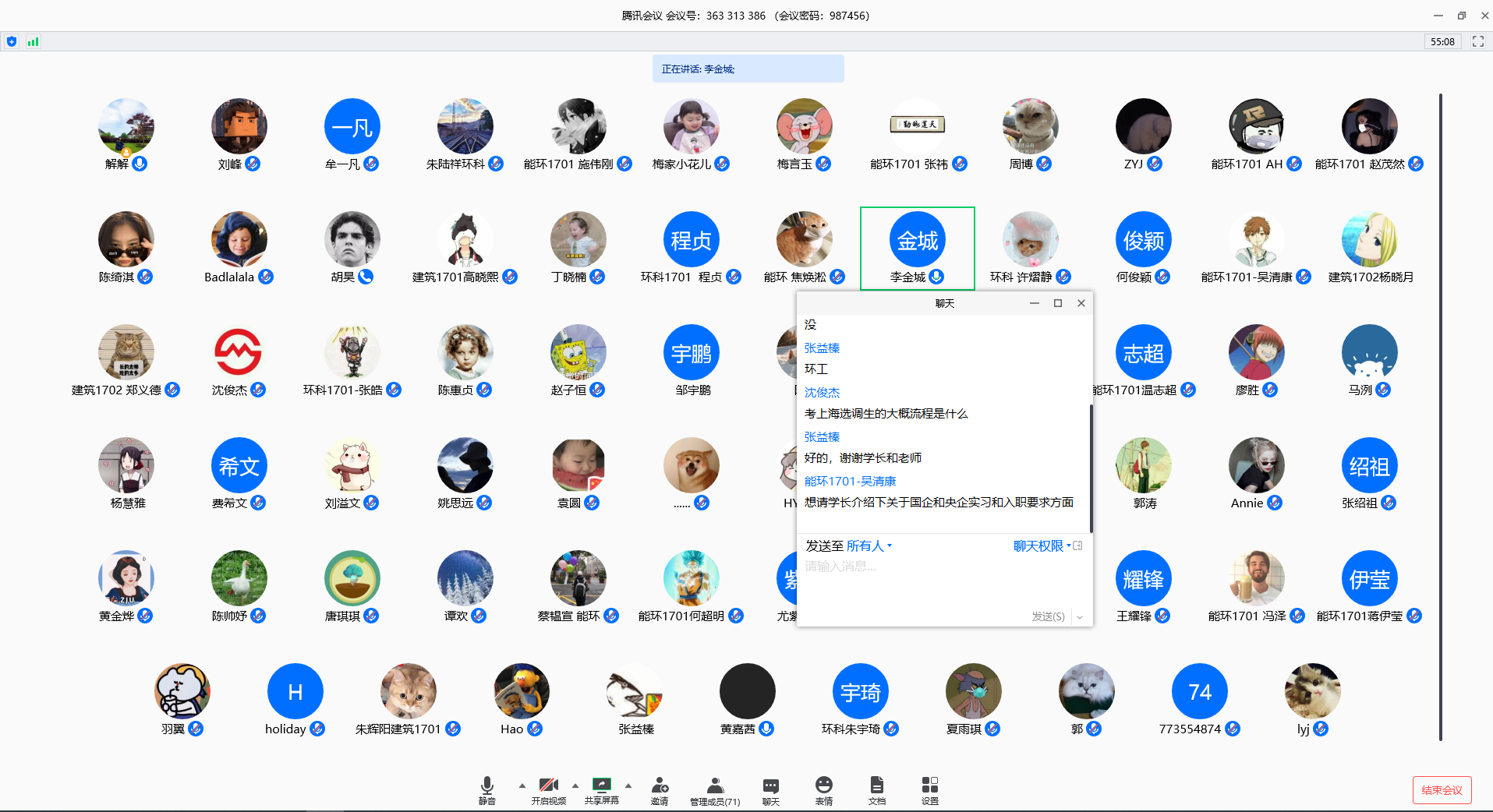This screenshot has width=1493, height=812.
Task: Expand the arrow next to 共享屏幕
Action: 628,785
